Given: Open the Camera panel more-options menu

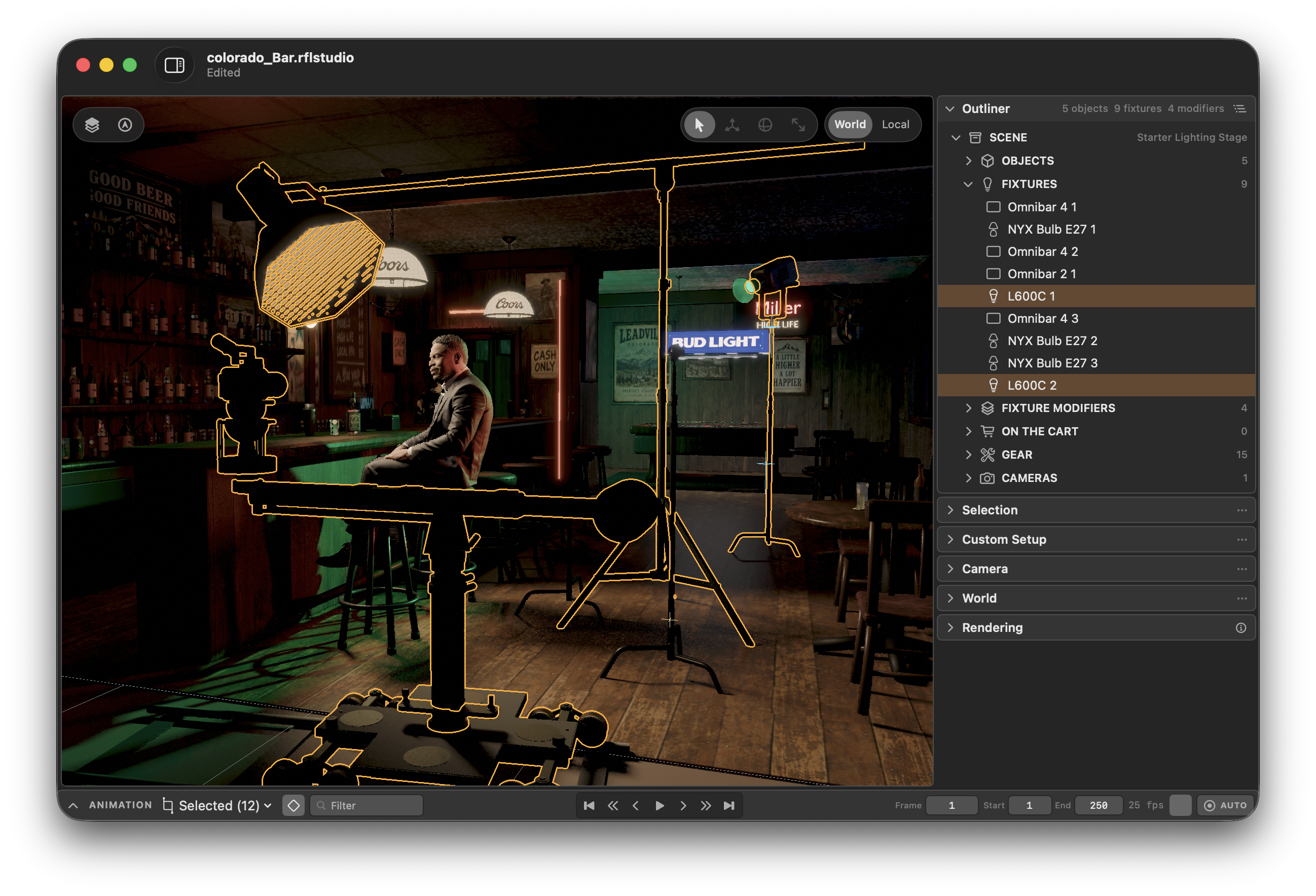Looking at the screenshot, I should point(1241,569).
